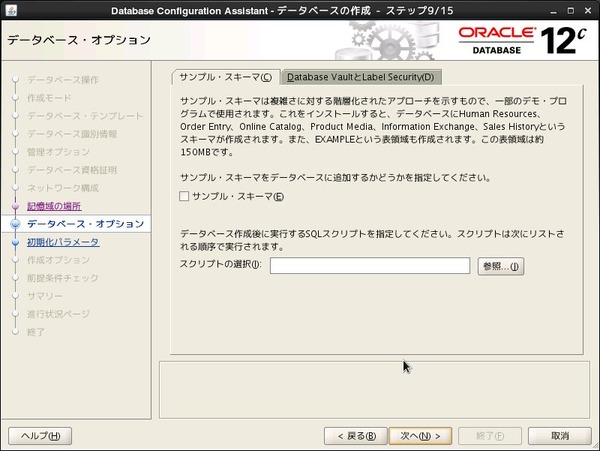Click the current-step bullet beside データベース・オプション
600x451 pixels.
click(x=15, y=224)
